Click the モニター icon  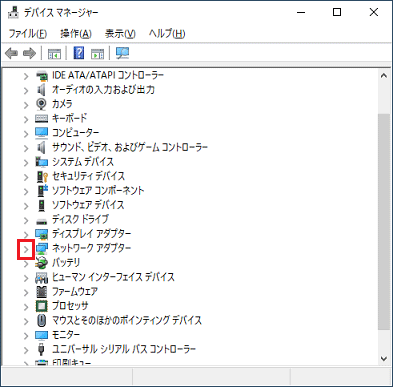(42, 335)
